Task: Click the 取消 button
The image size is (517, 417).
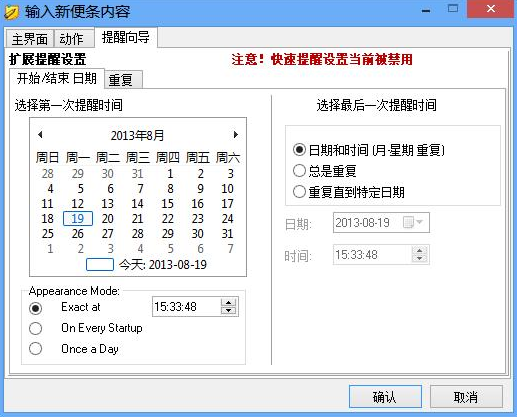Action: pos(466,397)
